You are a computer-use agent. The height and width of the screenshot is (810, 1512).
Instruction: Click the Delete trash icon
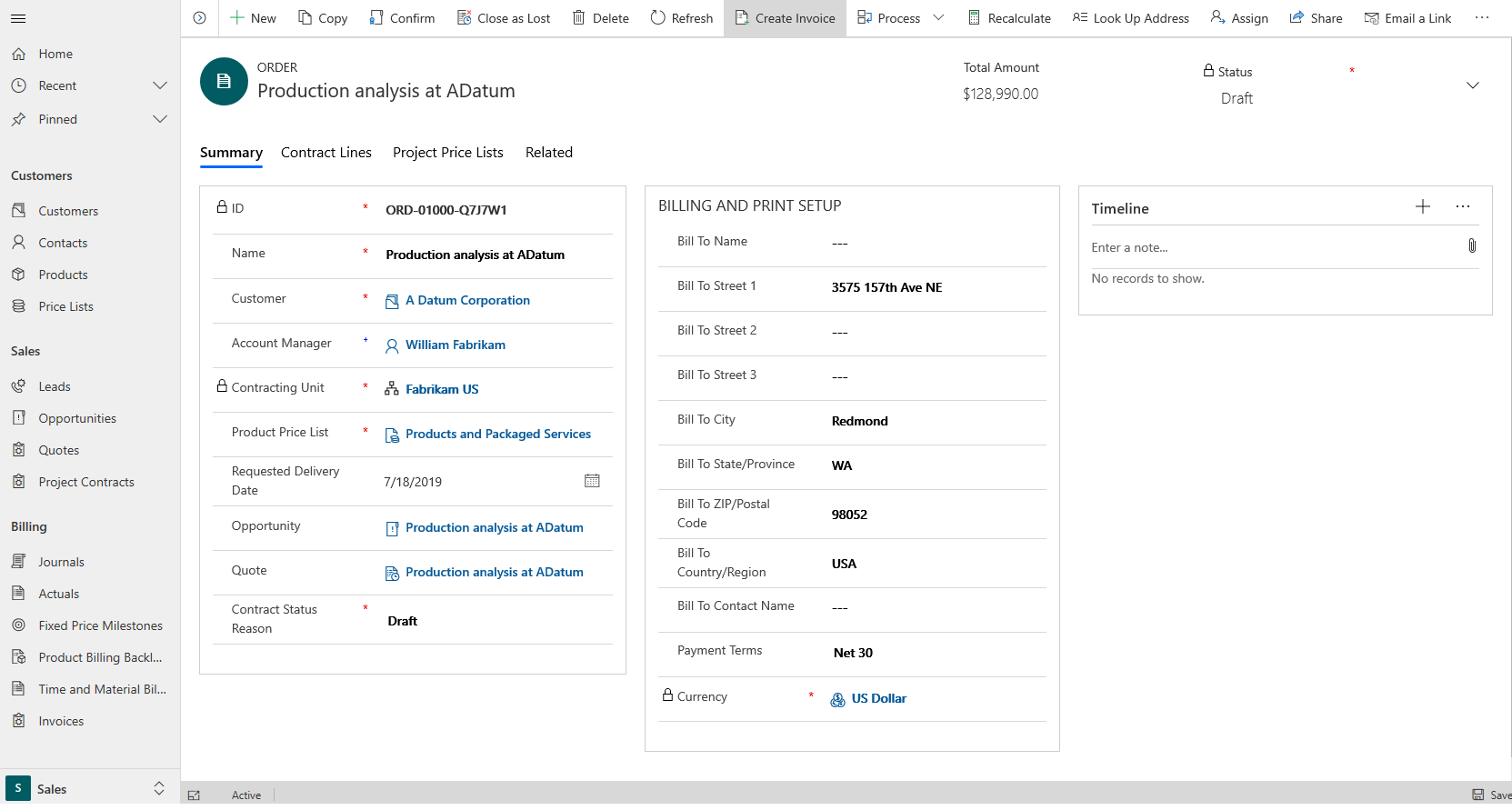pos(578,18)
